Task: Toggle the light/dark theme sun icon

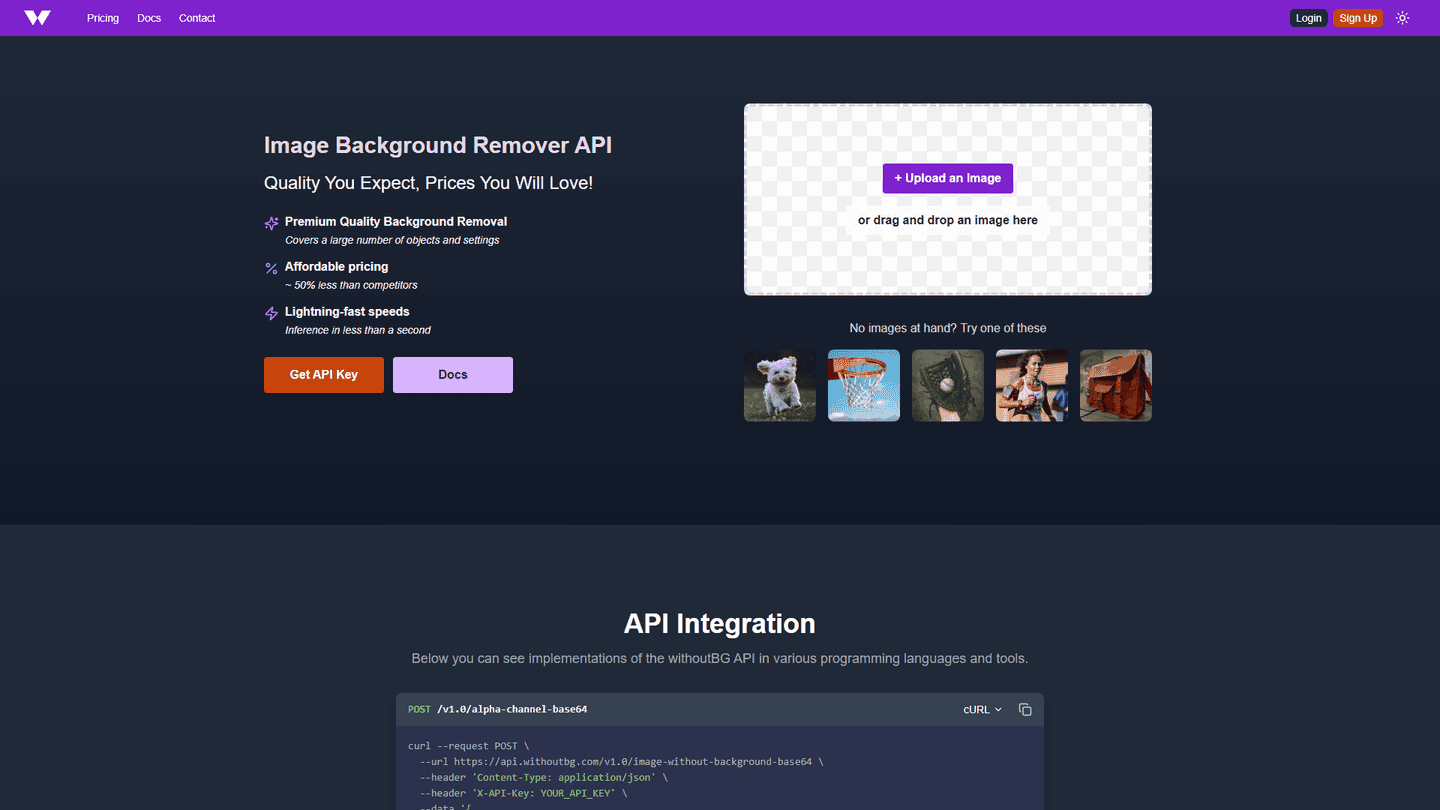Action: [x=1402, y=18]
